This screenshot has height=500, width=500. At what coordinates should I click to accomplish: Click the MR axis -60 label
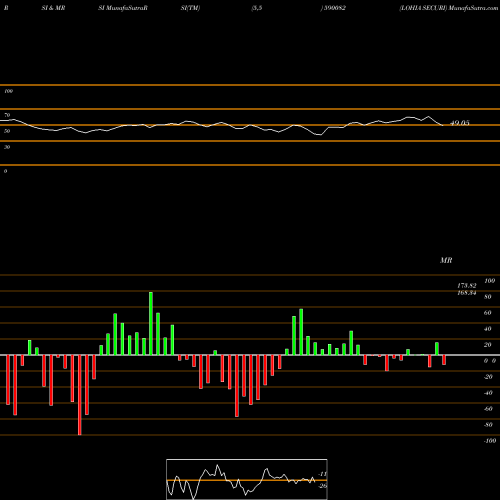488,409
